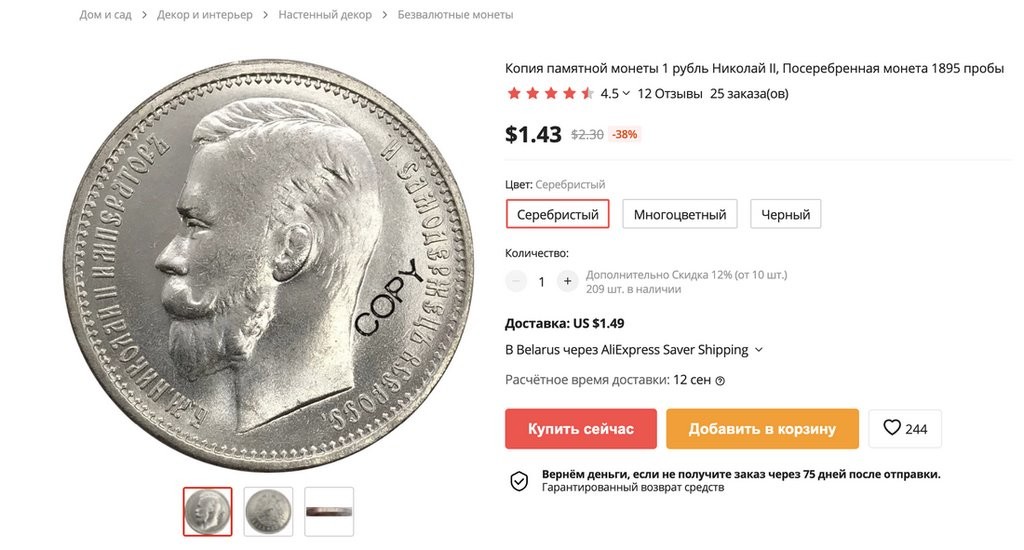This screenshot has height=550, width=1024.
Task: Choose the Многоцветный color option
Action: [680, 214]
